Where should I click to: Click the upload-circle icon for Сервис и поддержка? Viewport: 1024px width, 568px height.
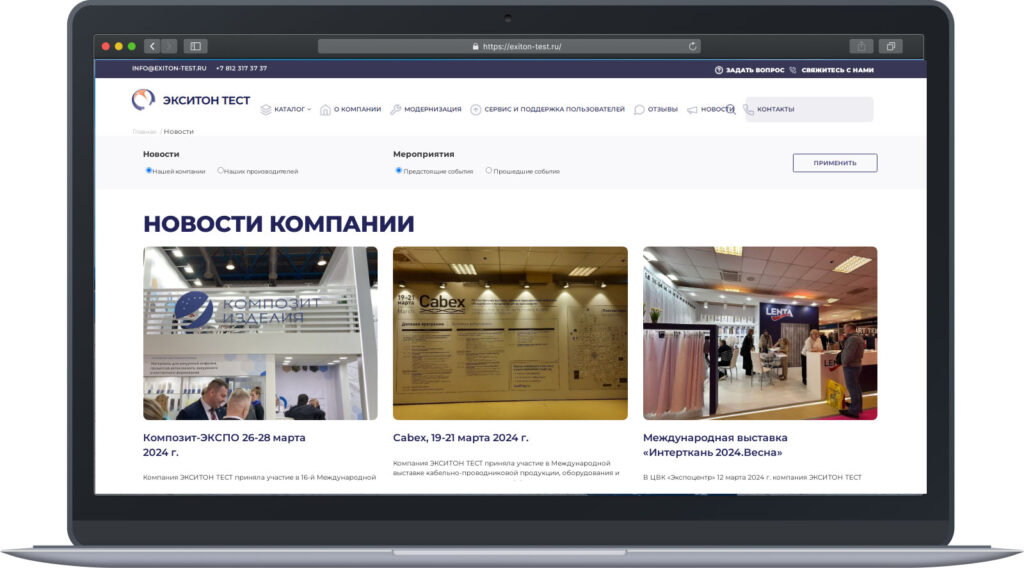coord(475,110)
